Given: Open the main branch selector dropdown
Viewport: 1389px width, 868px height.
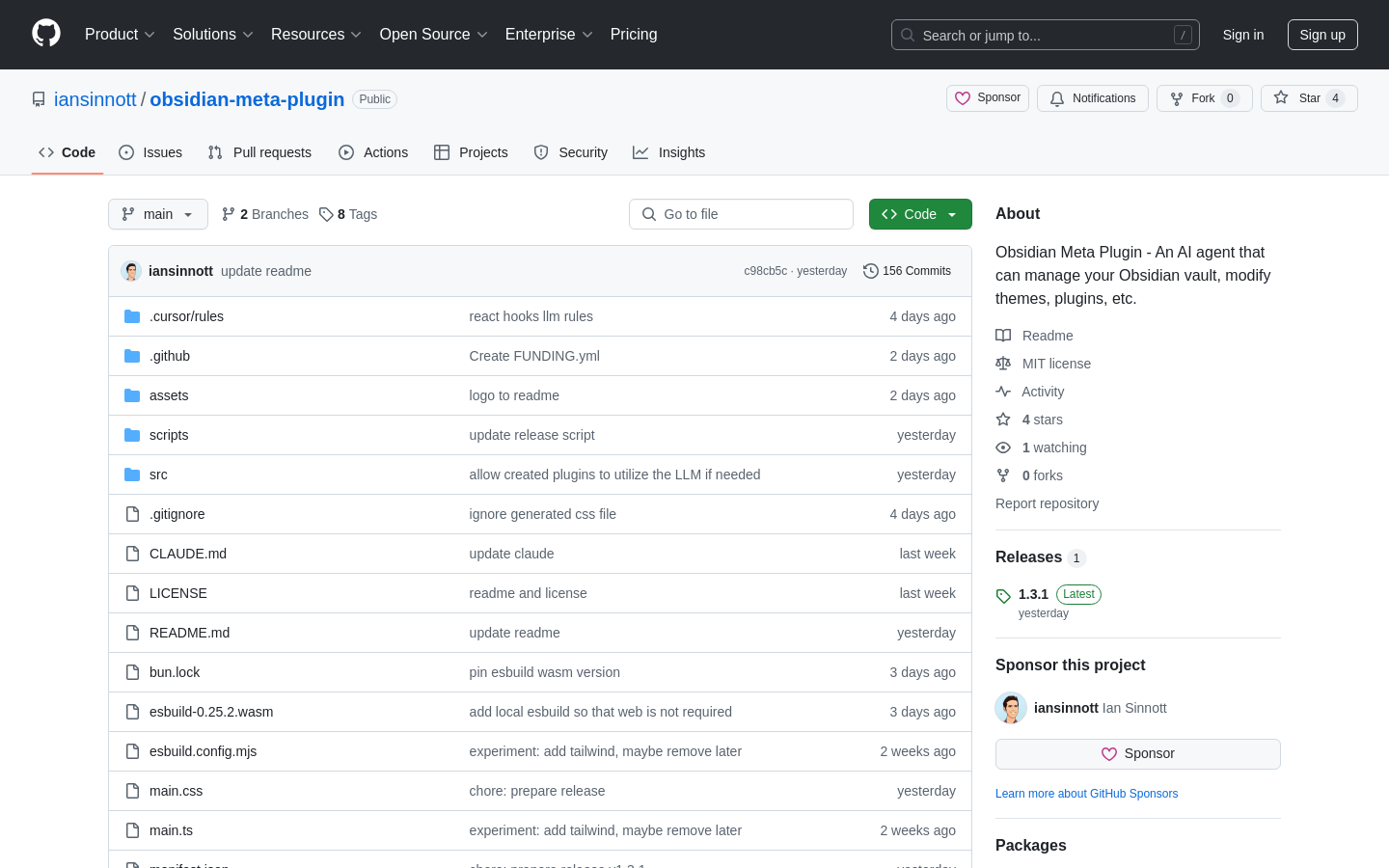Looking at the screenshot, I should (x=158, y=214).
